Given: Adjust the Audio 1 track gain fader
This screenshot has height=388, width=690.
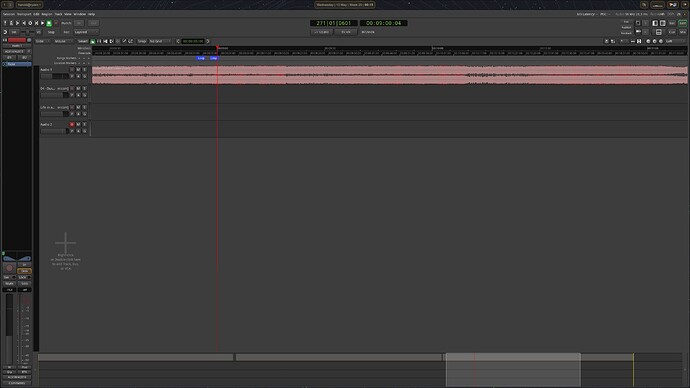Looking at the screenshot, I should [55, 76].
